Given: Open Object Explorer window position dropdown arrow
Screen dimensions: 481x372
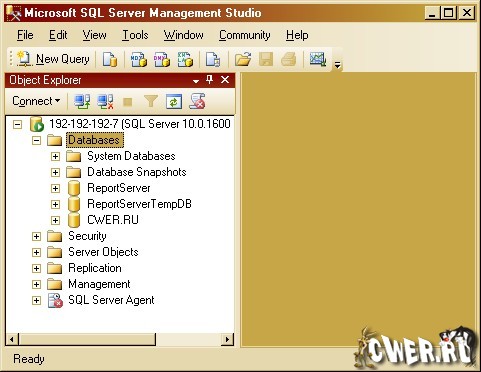Looking at the screenshot, I should tap(196, 81).
